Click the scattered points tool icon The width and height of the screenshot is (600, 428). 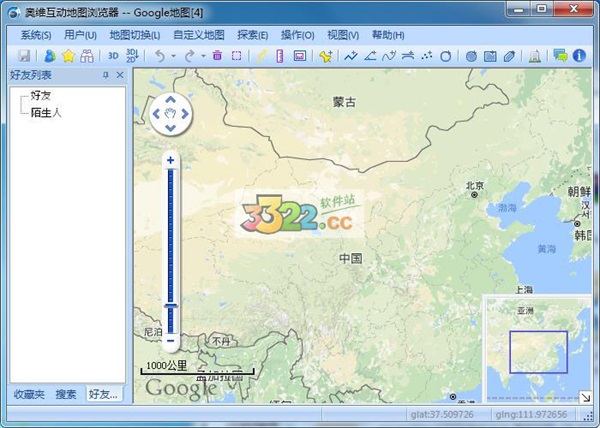point(427,56)
